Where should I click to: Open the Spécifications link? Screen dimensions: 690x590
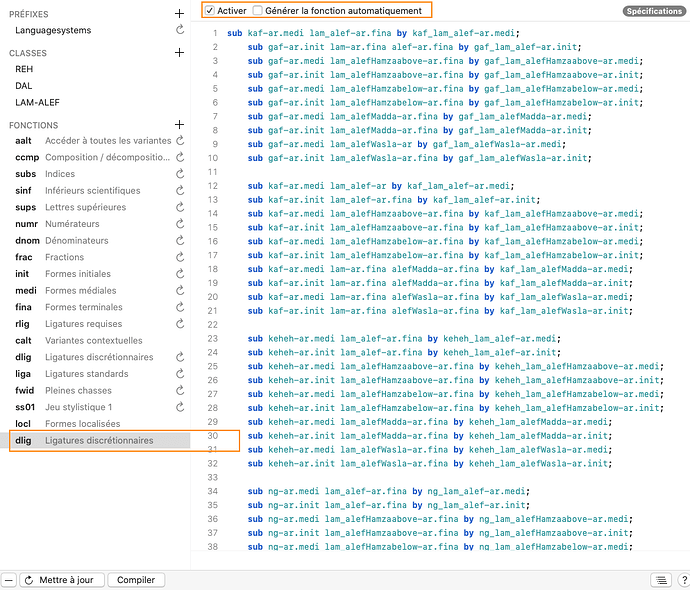click(x=653, y=11)
